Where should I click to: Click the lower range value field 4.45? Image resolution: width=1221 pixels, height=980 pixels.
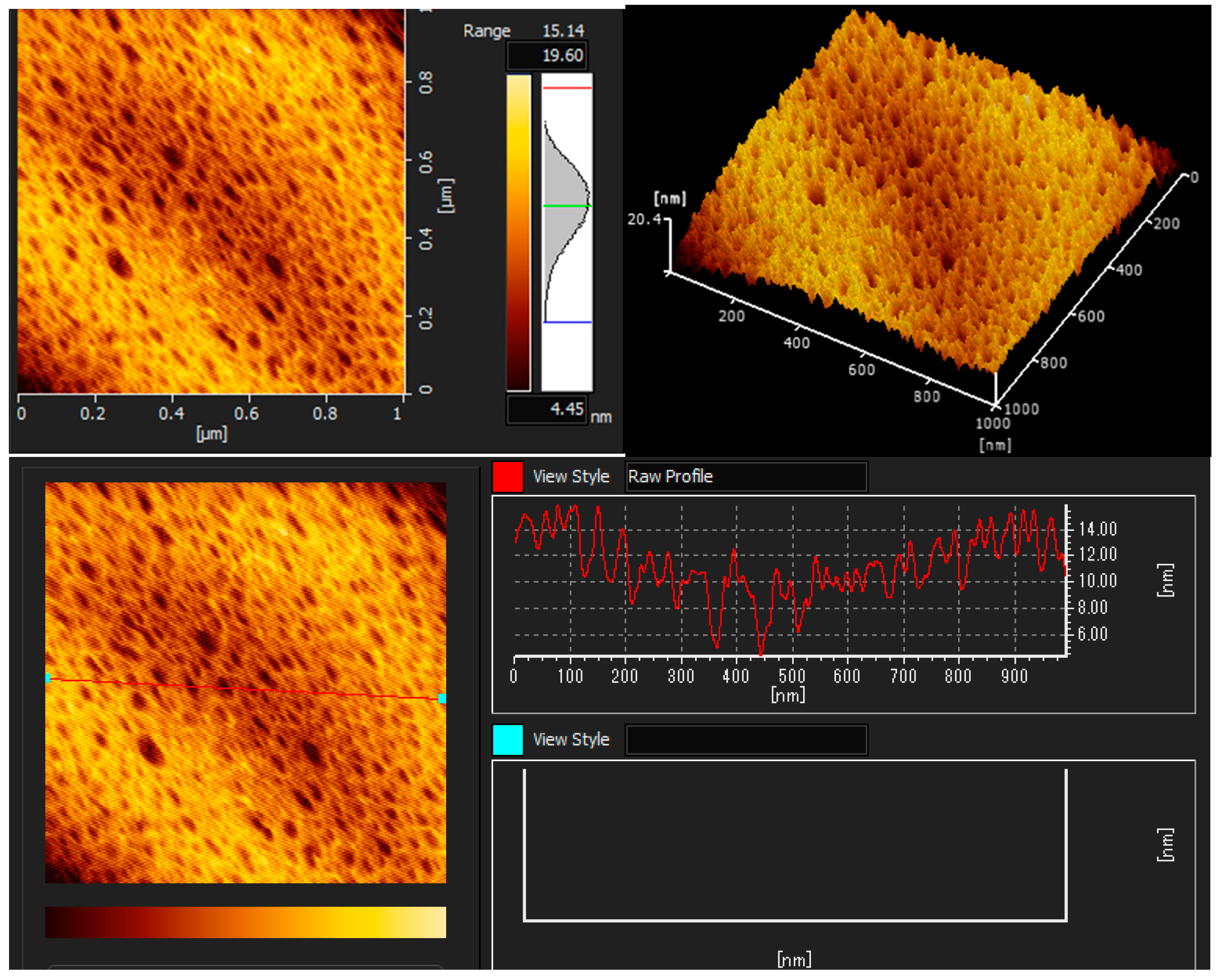tap(546, 409)
